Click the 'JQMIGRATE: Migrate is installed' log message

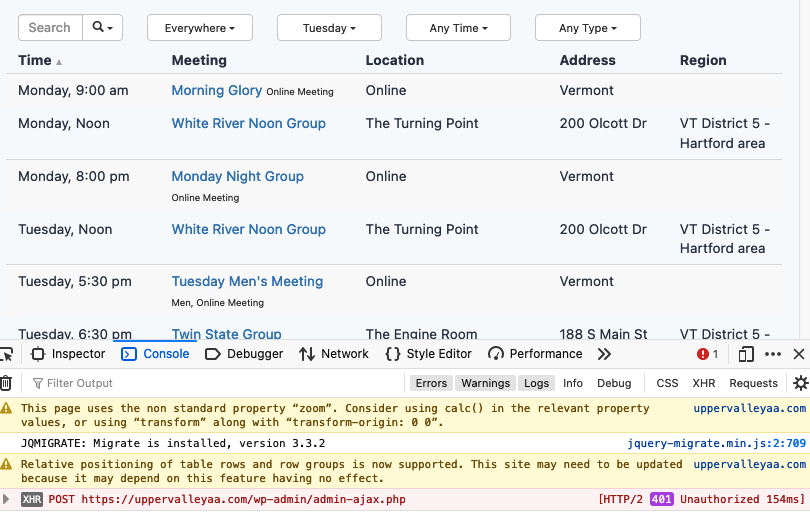[x=173, y=443]
